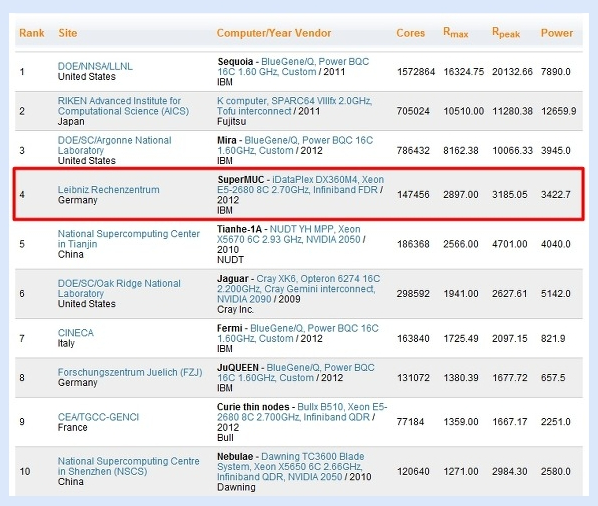The image size is (598, 506).
Task: Select the Rmax value 10510.00
Action: click(x=463, y=111)
